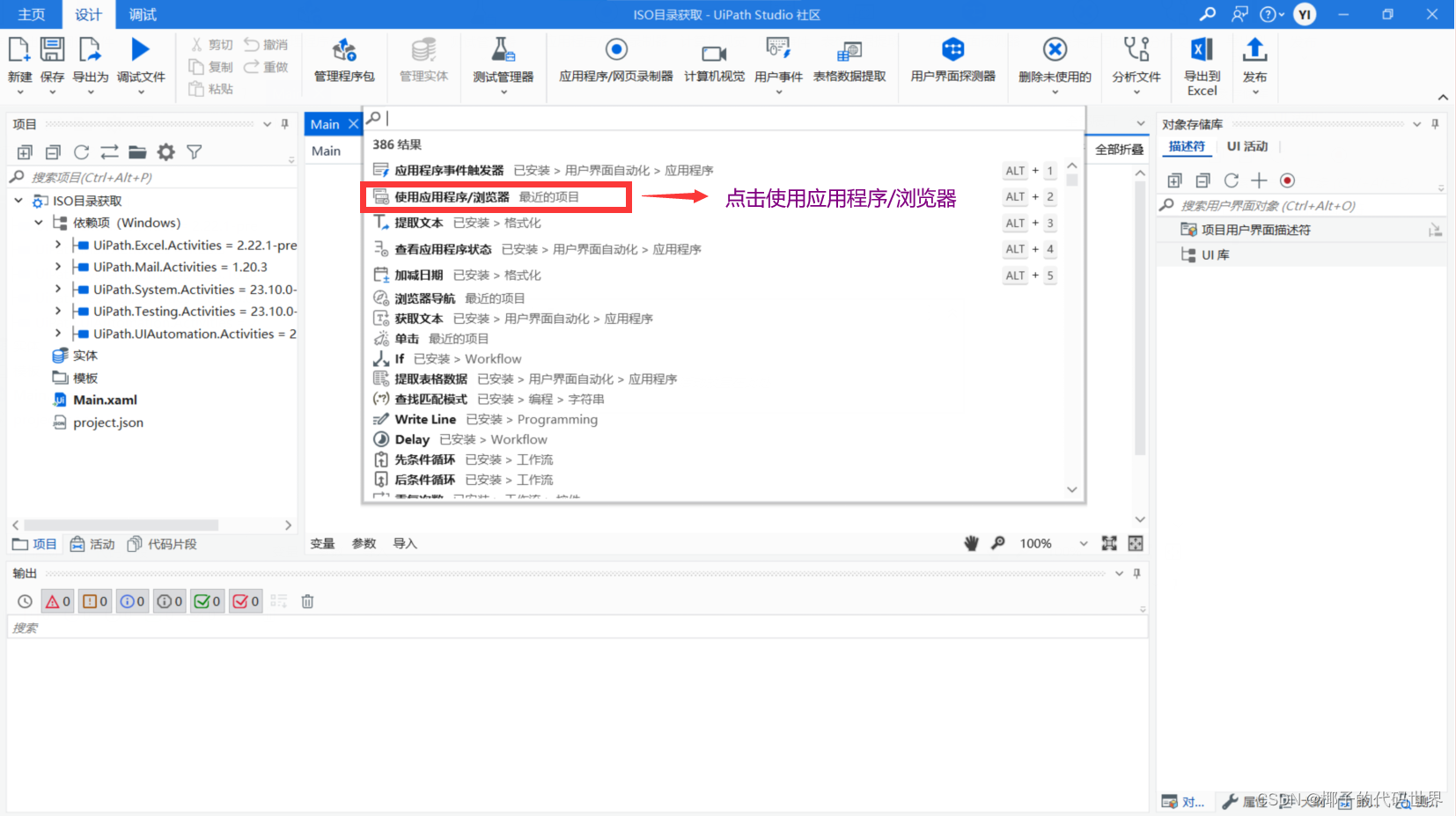Click filter funnel icon in Project panel

pos(195,152)
